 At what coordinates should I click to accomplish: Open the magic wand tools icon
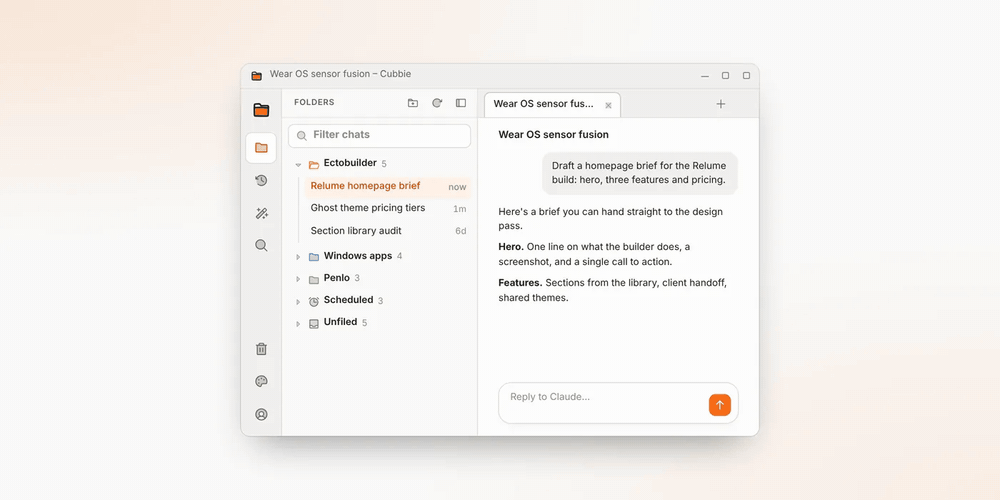click(261, 214)
